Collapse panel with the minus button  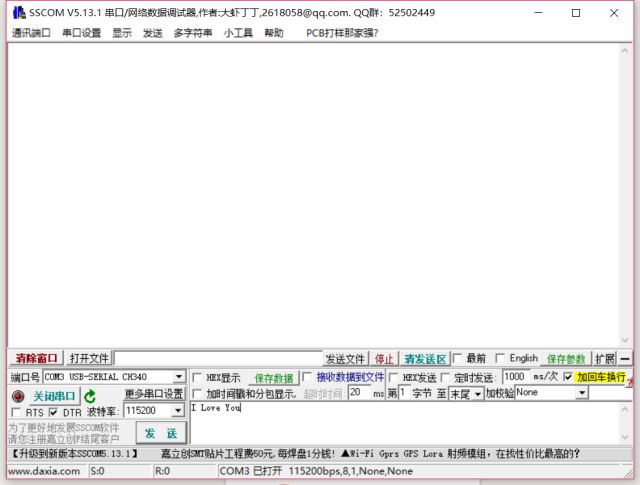[626, 358]
